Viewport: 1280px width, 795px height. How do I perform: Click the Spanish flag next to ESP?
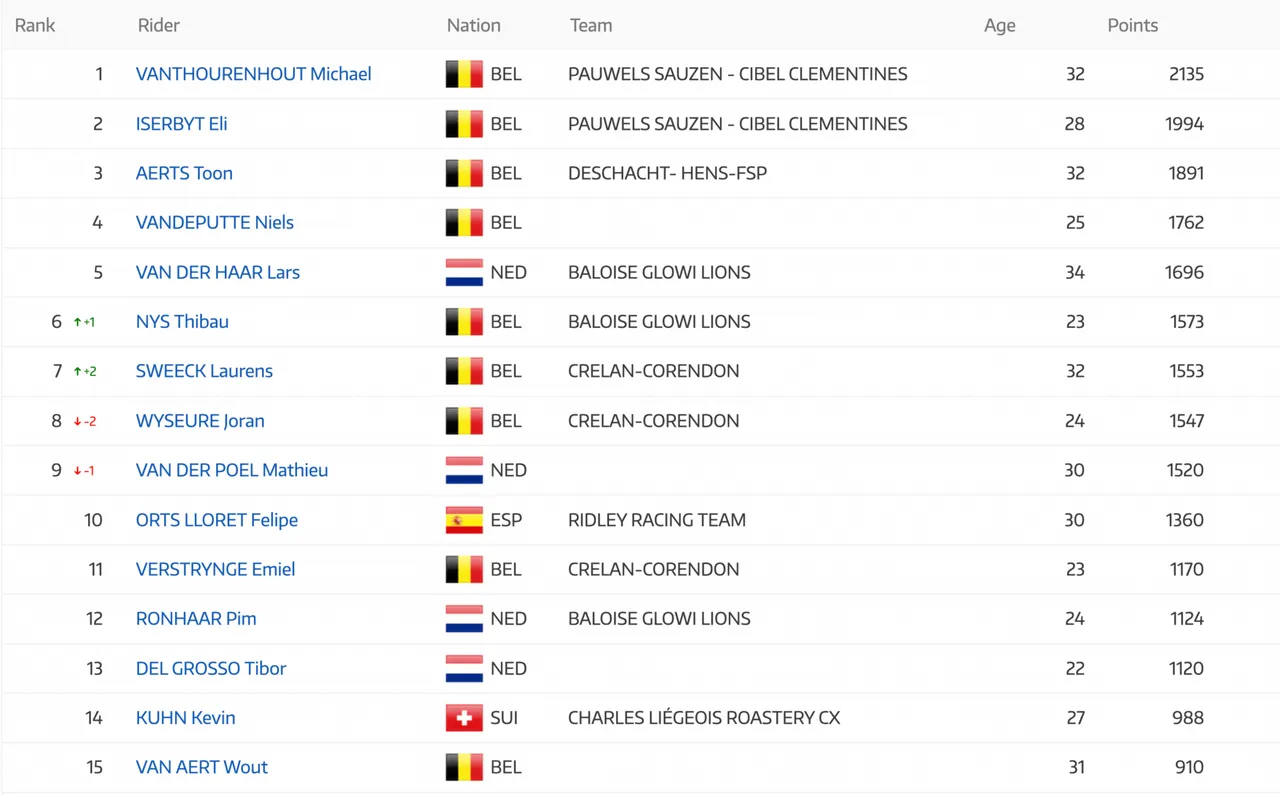[464, 520]
